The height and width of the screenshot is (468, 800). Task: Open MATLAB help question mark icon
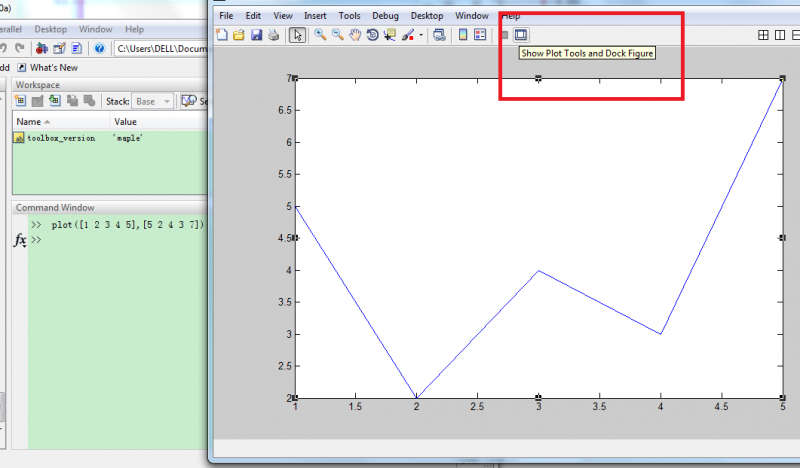click(x=99, y=48)
